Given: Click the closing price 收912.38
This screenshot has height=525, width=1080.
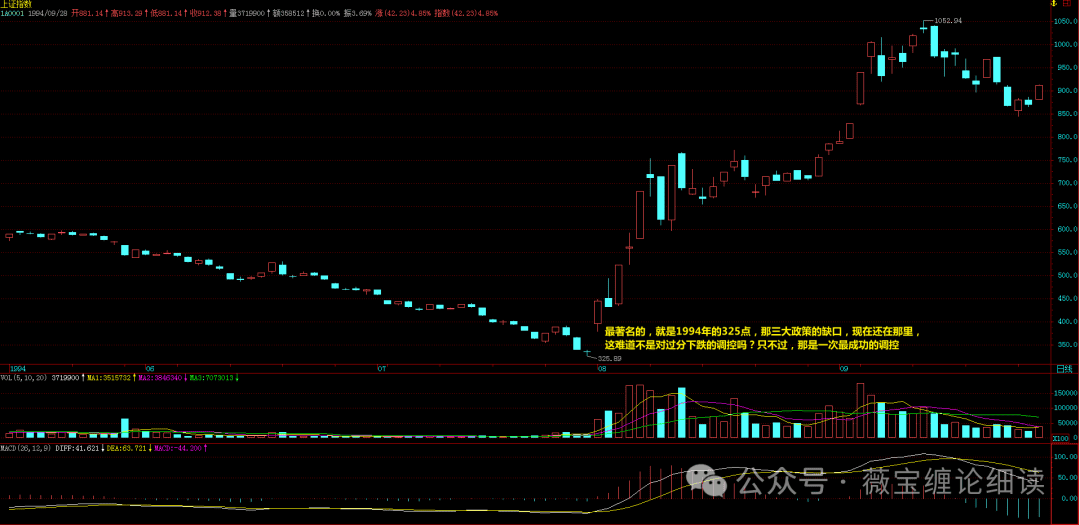Looking at the screenshot, I should pyautogui.click(x=205, y=13).
